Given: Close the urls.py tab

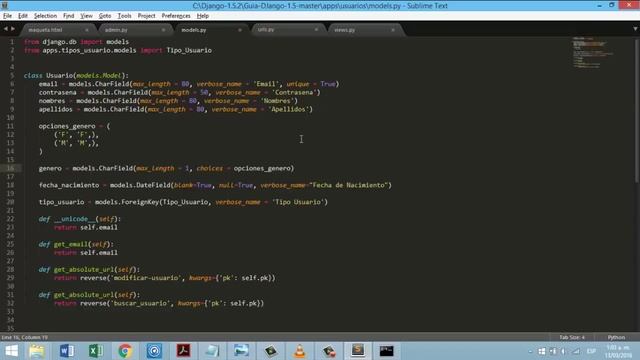Looking at the screenshot, I should click(x=316, y=29).
